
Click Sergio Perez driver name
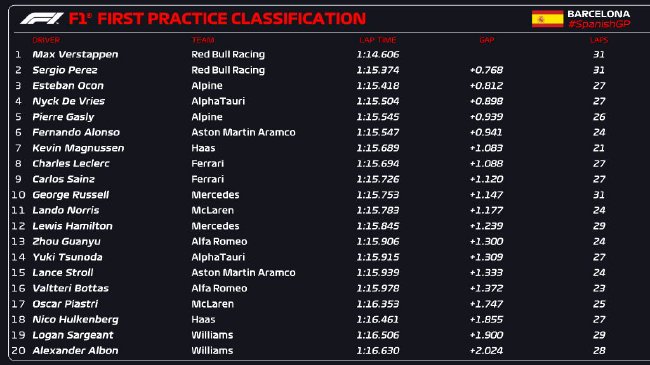tap(65, 70)
